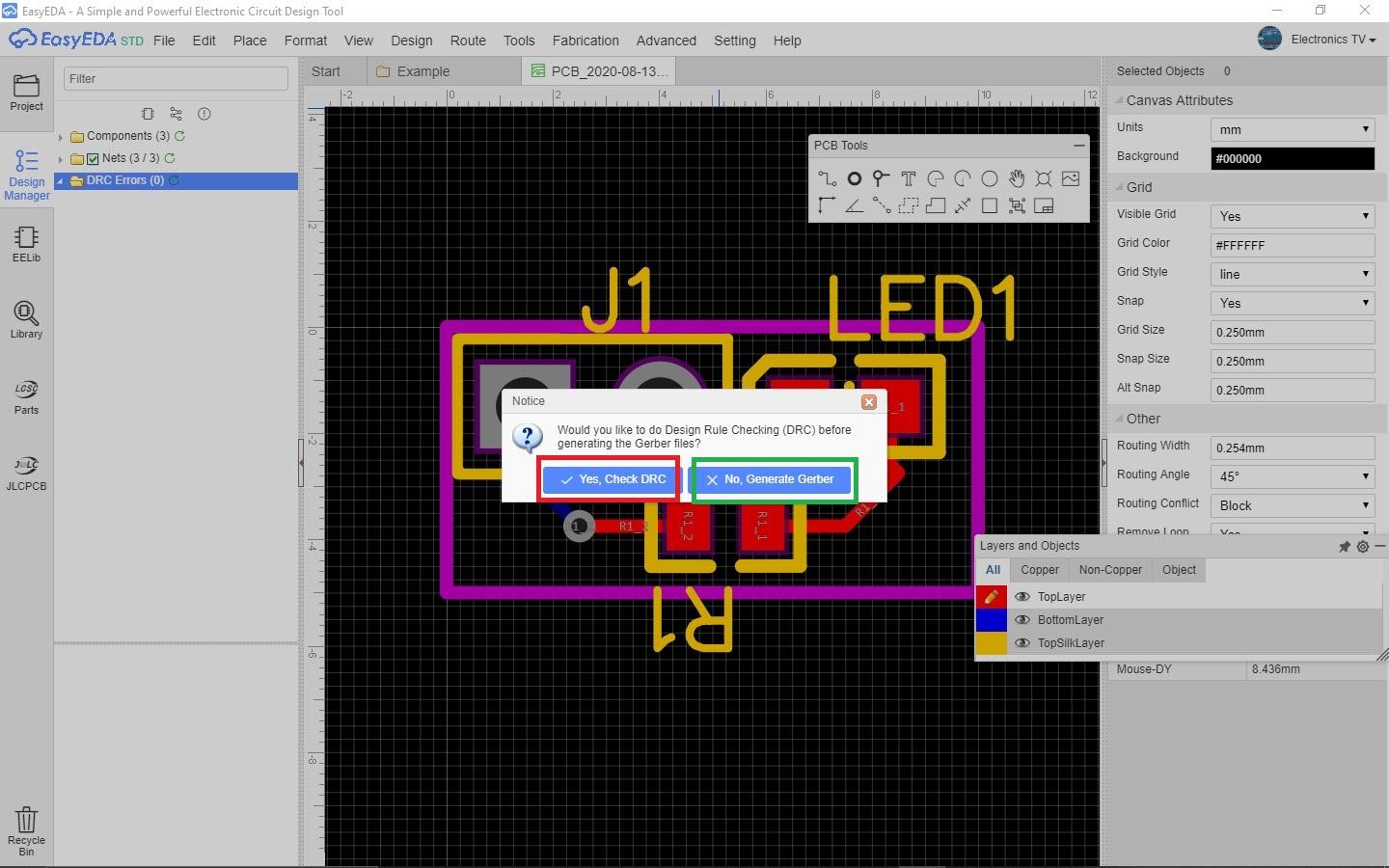
Task: Open the Units dropdown
Action: pyautogui.click(x=1293, y=129)
